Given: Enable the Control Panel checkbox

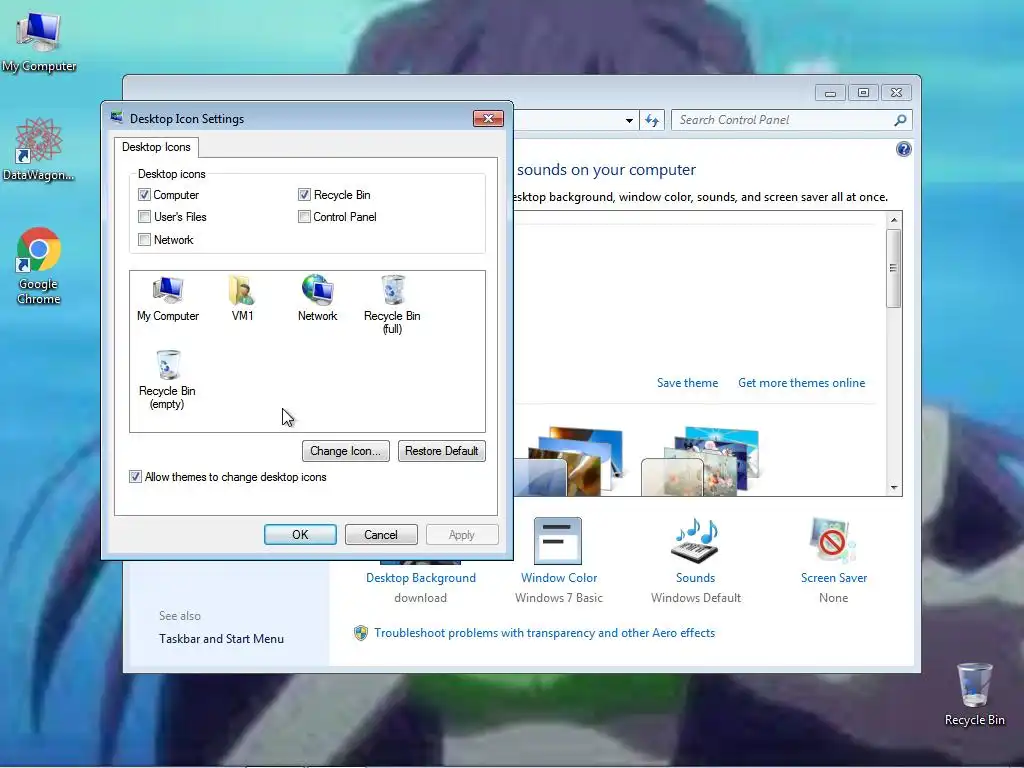Looking at the screenshot, I should pyautogui.click(x=304, y=217).
